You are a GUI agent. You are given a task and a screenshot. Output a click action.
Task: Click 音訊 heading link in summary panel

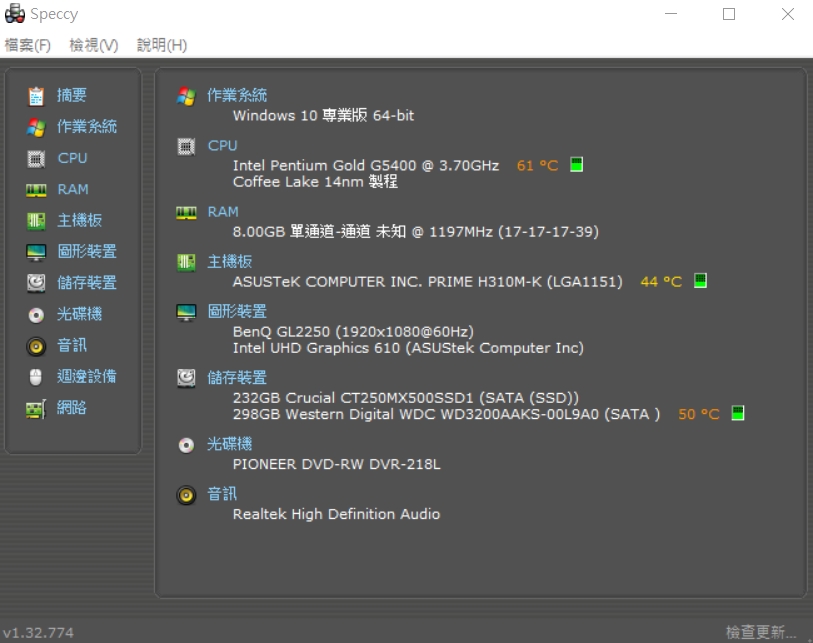[x=222, y=494]
